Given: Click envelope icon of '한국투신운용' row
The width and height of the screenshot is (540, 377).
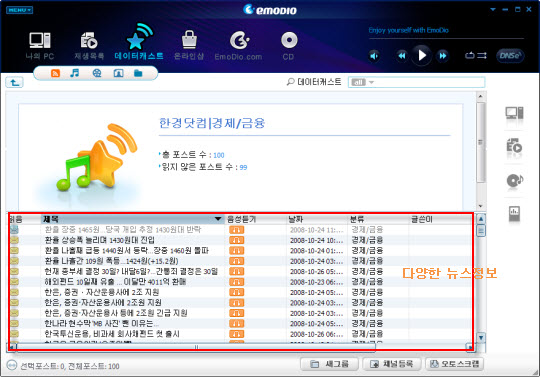Looking at the screenshot, I should 14,334.
